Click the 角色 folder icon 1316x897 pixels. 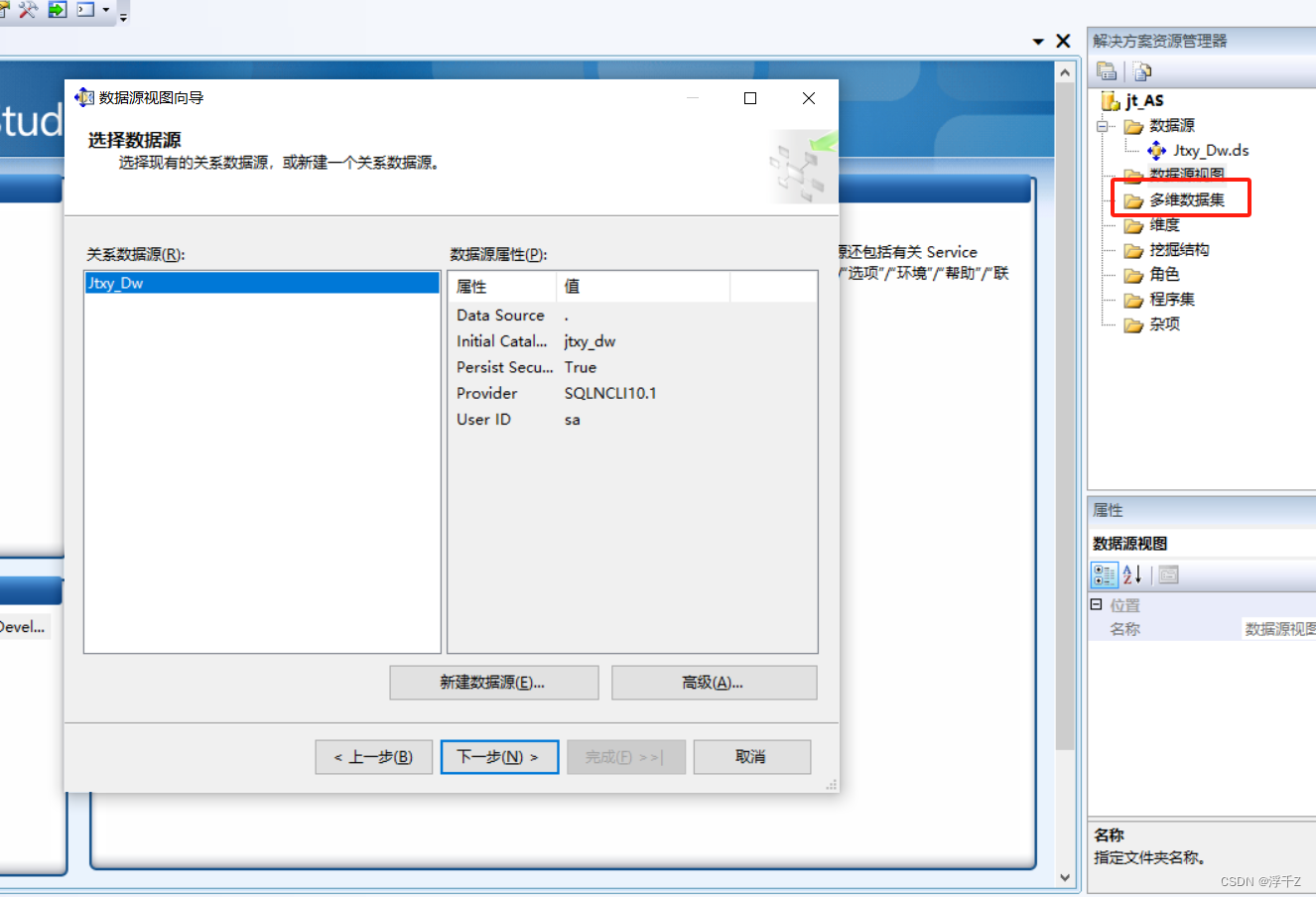pyautogui.click(x=1133, y=275)
